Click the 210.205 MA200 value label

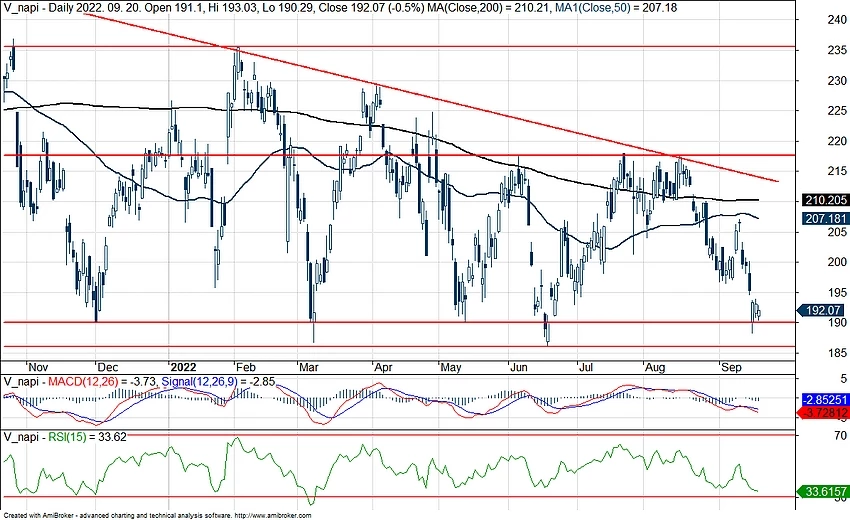click(x=825, y=200)
